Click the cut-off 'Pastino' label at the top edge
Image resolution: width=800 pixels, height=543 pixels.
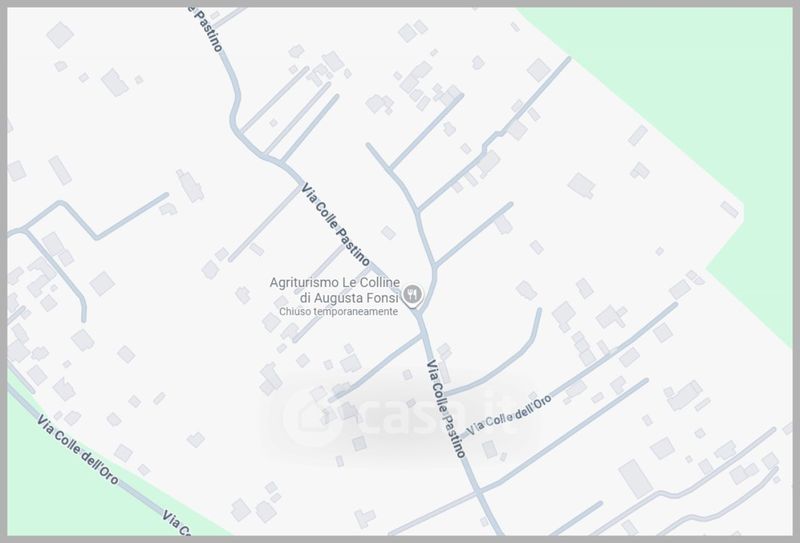click(206, 28)
